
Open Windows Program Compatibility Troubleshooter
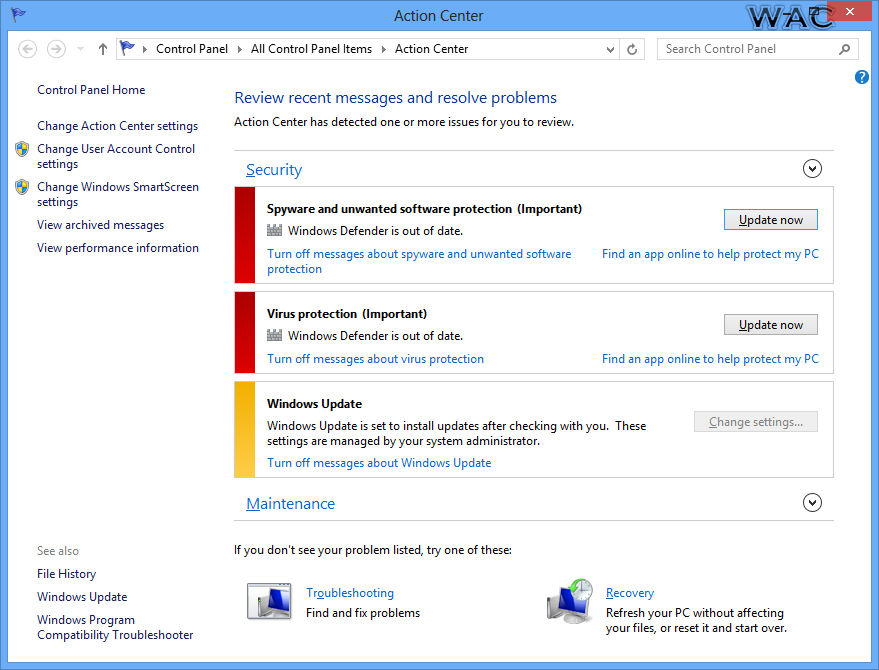[x=115, y=627]
